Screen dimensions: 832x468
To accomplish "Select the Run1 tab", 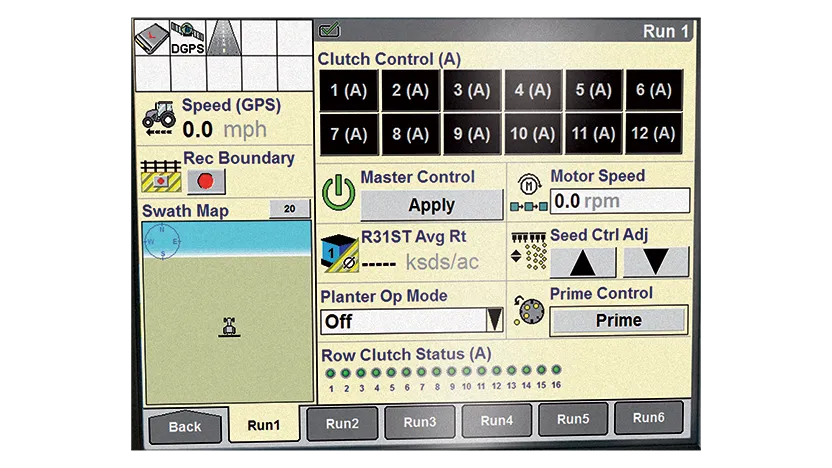I will pos(264,425).
